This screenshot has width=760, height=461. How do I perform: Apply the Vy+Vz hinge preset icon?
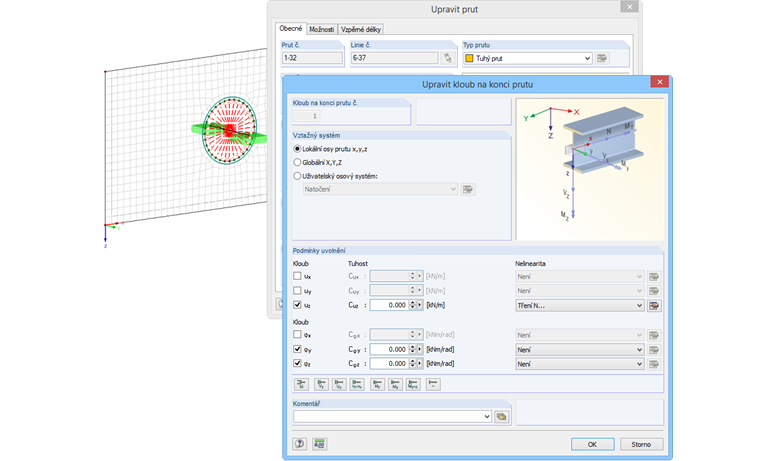[x=357, y=384]
